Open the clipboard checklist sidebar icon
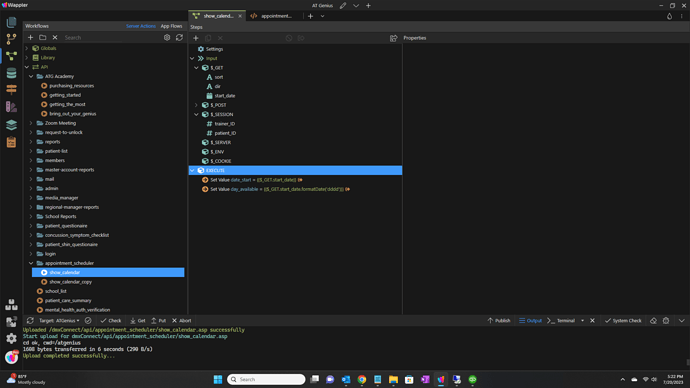 tap(11, 142)
